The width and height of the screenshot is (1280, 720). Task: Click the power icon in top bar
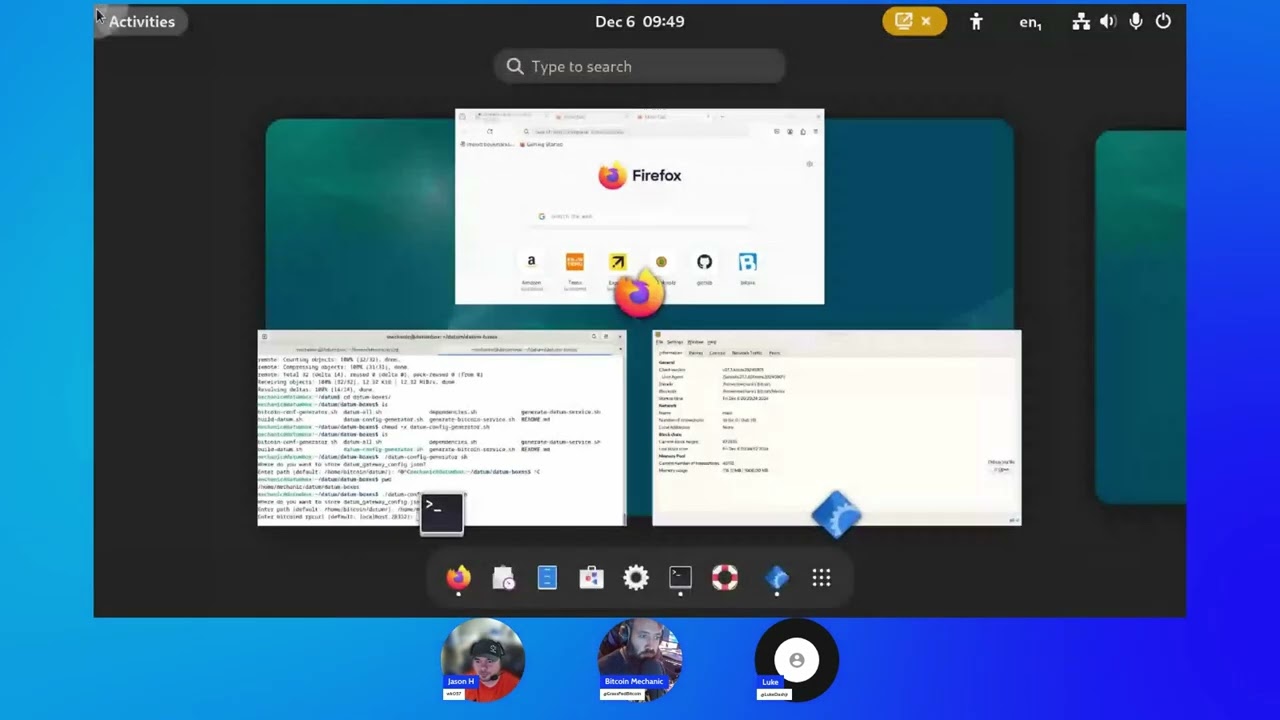[x=1163, y=21]
